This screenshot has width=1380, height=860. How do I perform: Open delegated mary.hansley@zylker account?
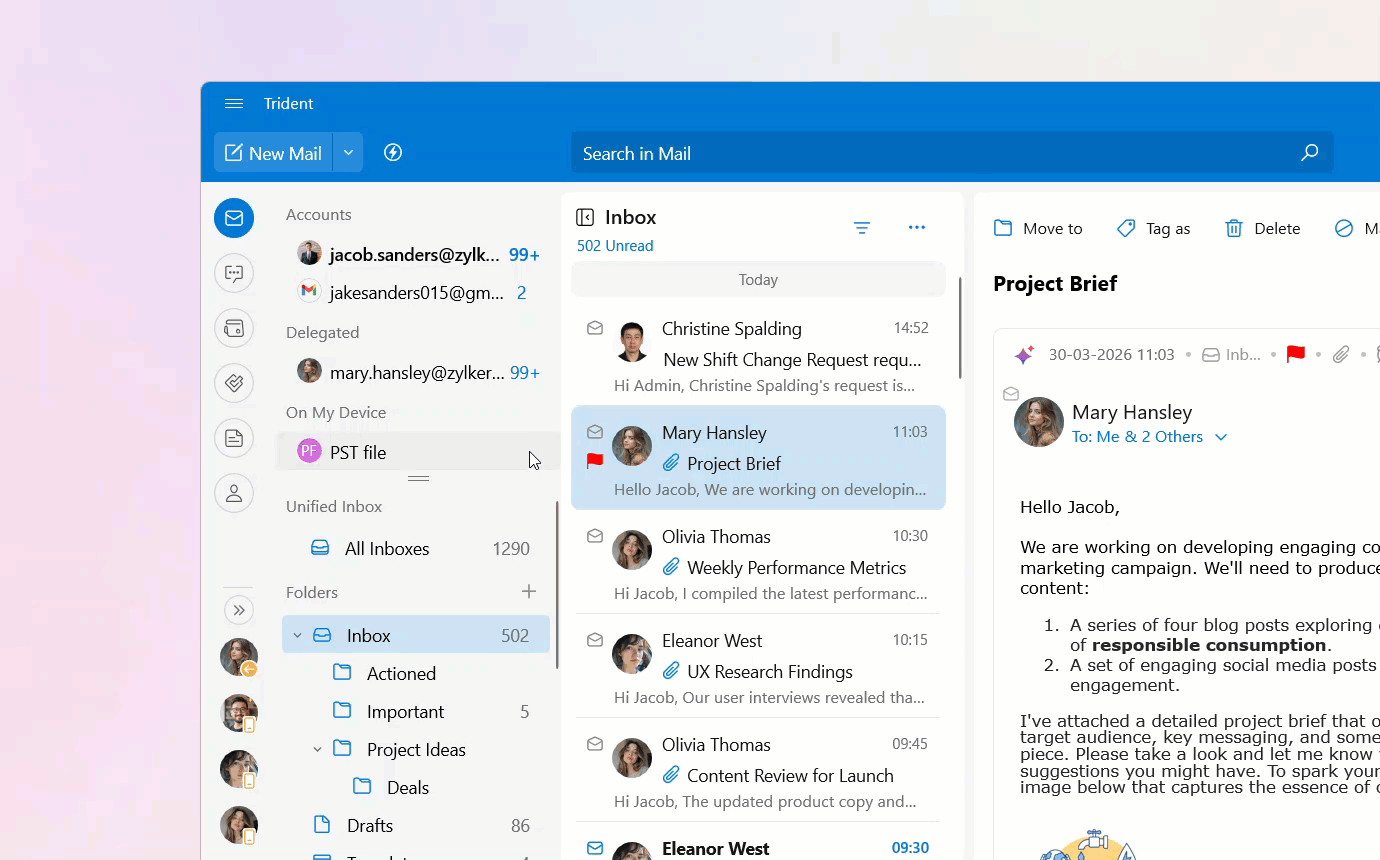[418, 372]
